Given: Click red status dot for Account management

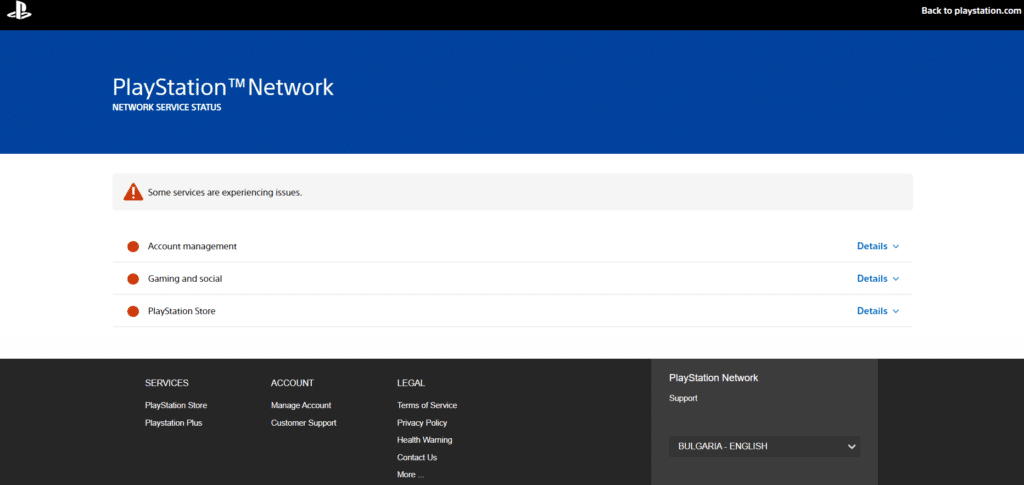Looking at the screenshot, I should click(x=133, y=247).
